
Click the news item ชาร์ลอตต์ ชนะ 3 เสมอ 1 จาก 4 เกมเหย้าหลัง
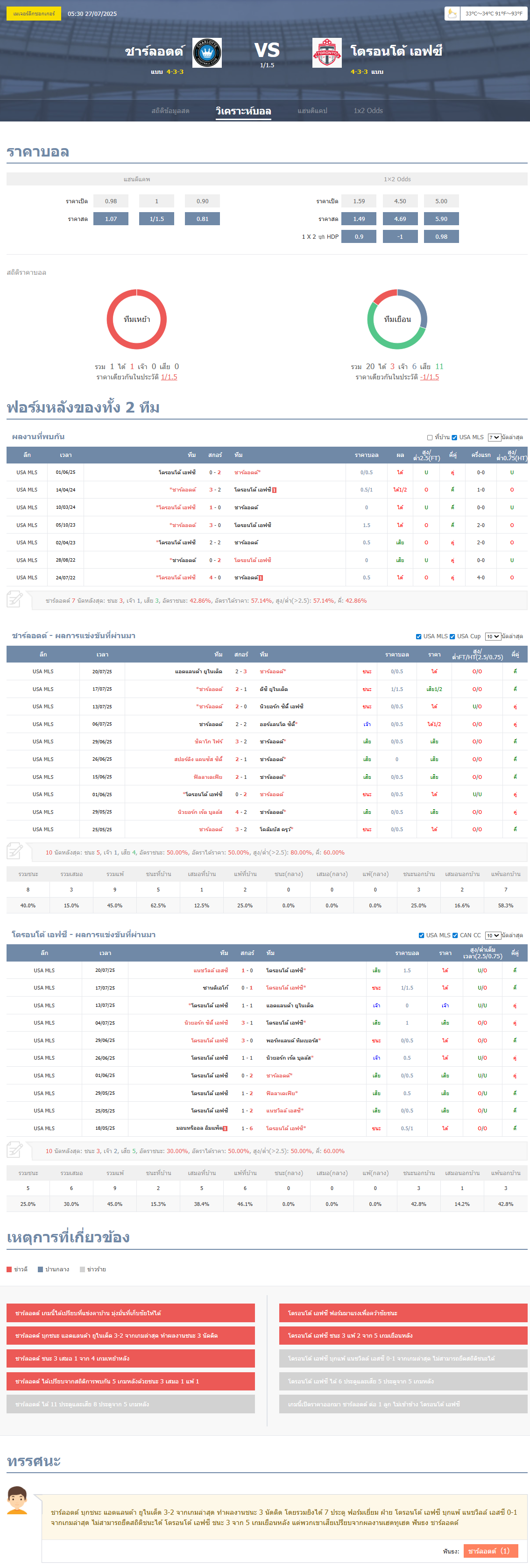pyautogui.click(x=131, y=1359)
